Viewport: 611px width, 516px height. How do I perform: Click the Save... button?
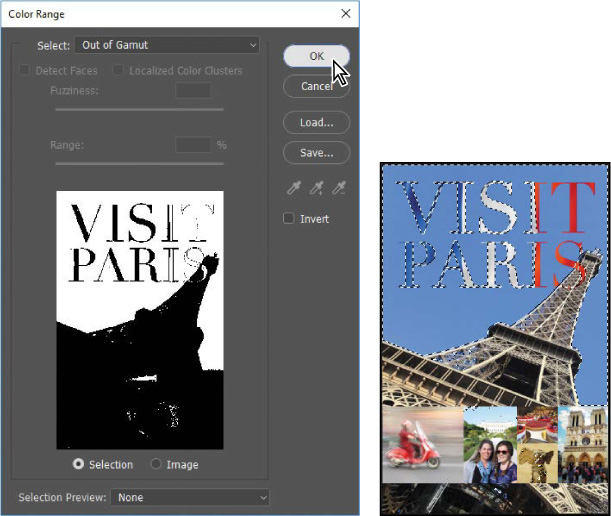[316, 152]
